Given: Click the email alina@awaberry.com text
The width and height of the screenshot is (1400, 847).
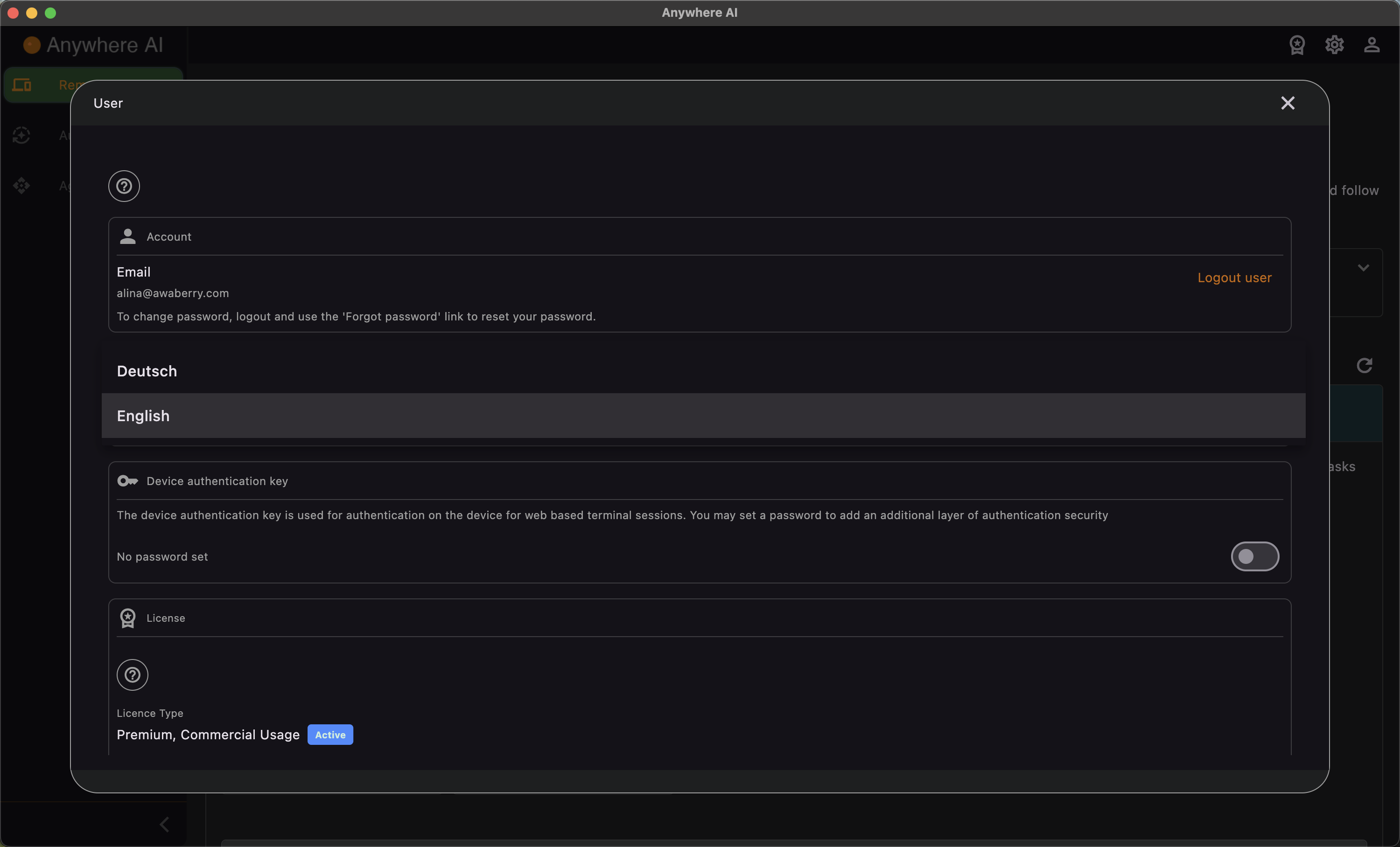Looking at the screenshot, I should click(173, 293).
